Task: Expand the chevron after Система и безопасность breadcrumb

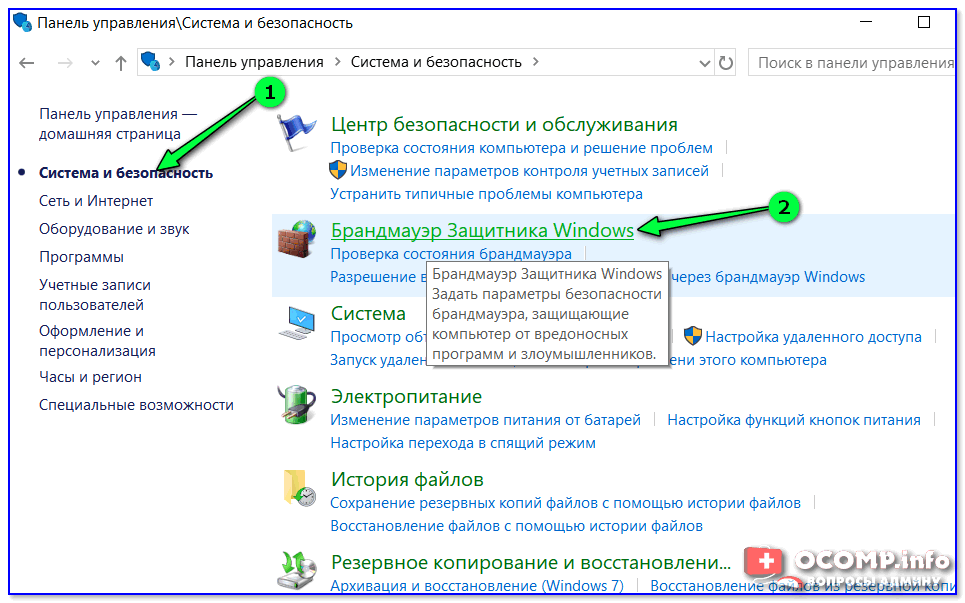Action: (x=535, y=62)
